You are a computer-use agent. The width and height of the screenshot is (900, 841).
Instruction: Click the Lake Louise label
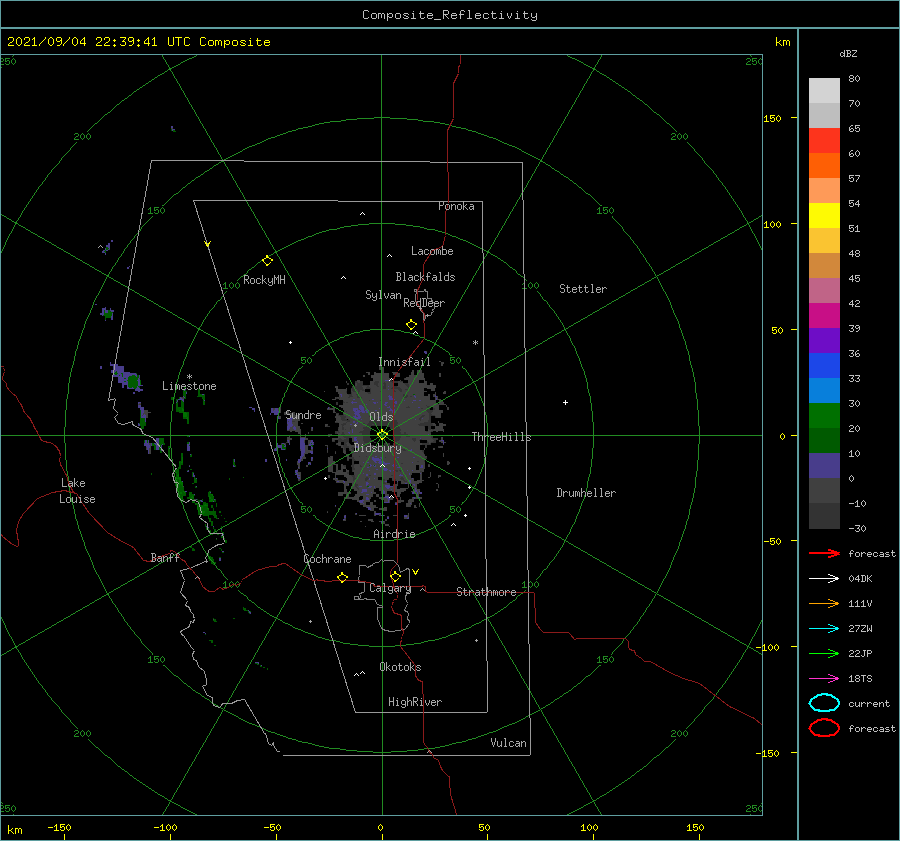coord(77,491)
